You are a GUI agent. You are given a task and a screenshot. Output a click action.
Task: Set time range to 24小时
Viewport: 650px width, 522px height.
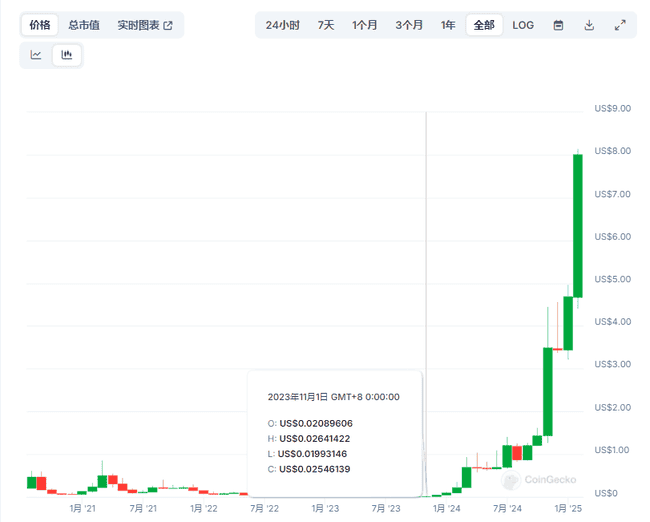coord(282,25)
